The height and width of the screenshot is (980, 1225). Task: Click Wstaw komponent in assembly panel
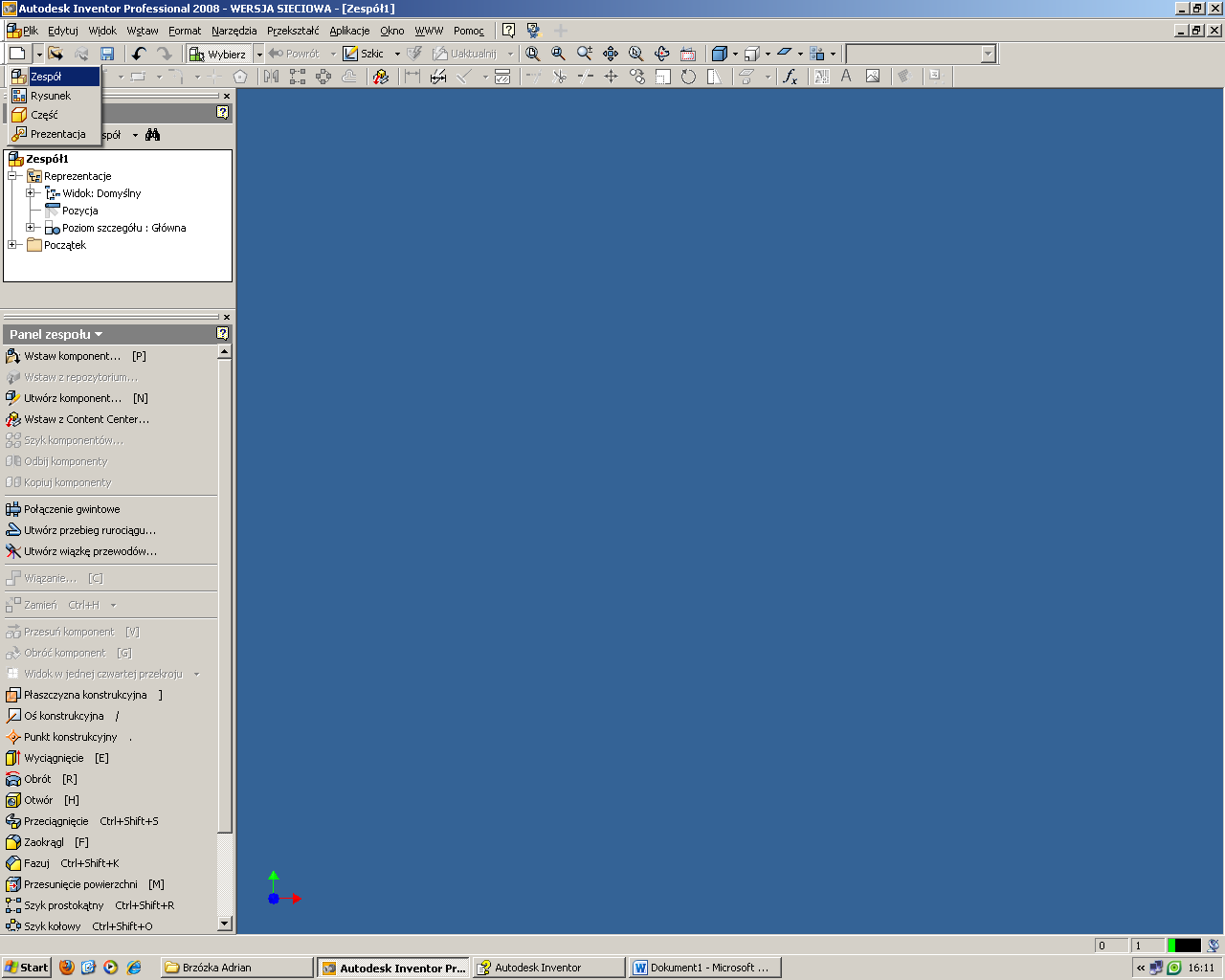77,356
